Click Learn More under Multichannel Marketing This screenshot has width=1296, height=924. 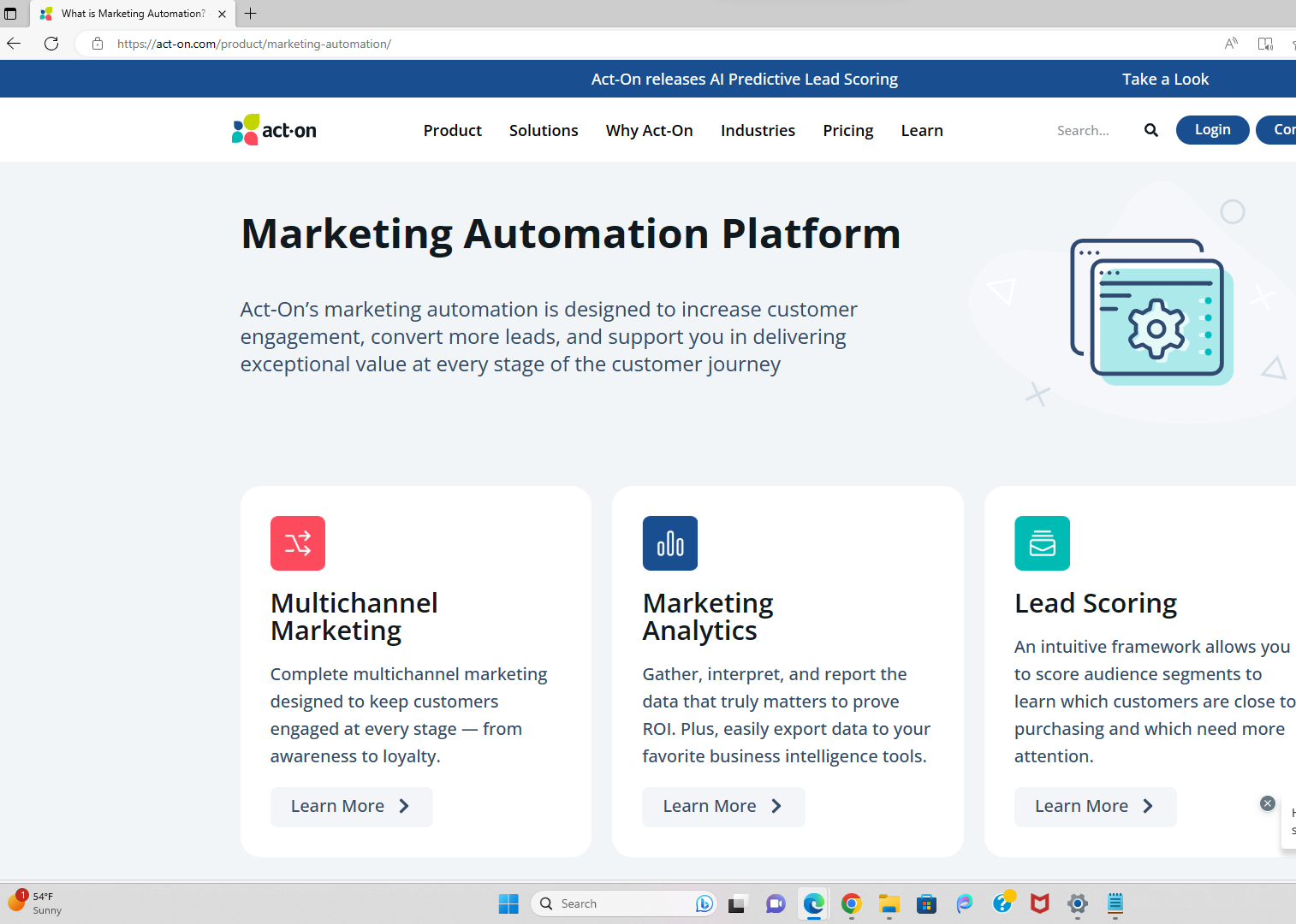pos(352,807)
